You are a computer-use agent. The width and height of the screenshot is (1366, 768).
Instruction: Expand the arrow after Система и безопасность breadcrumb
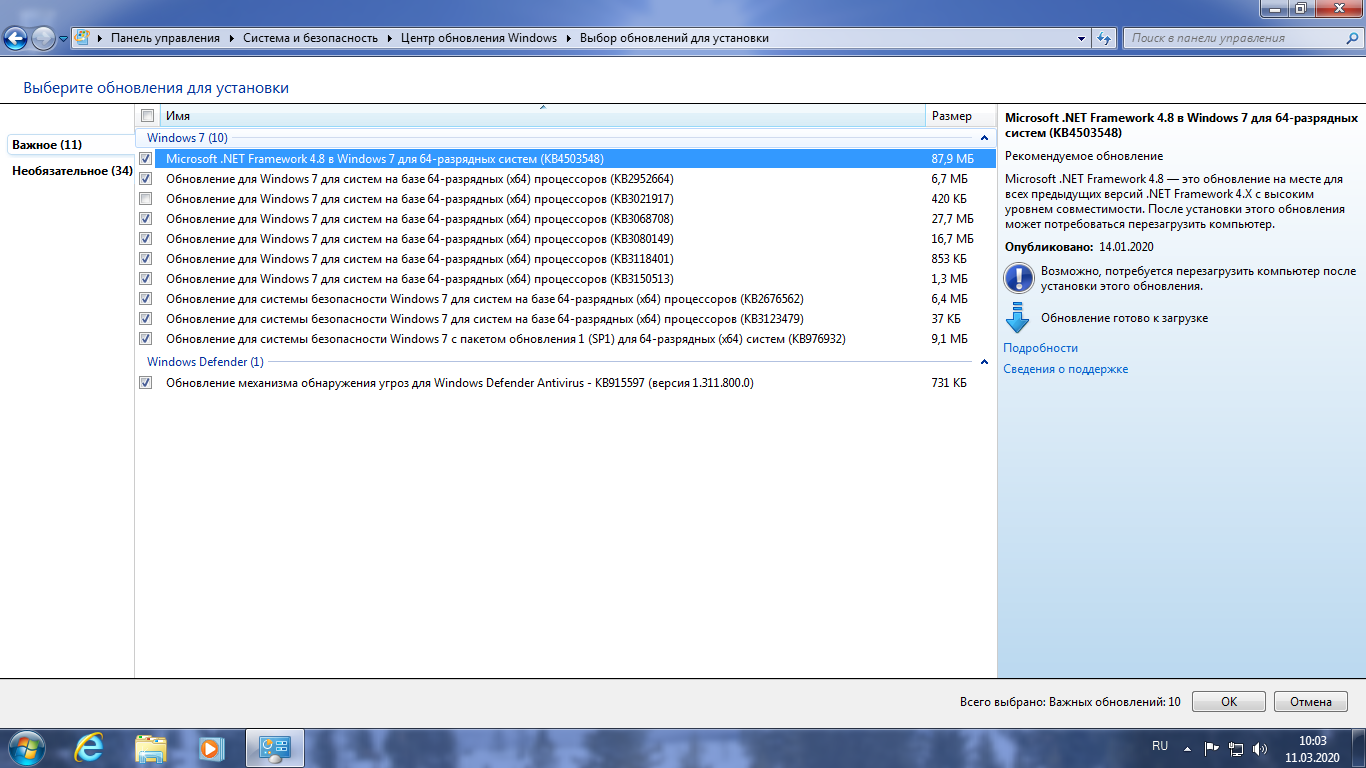[389, 38]
